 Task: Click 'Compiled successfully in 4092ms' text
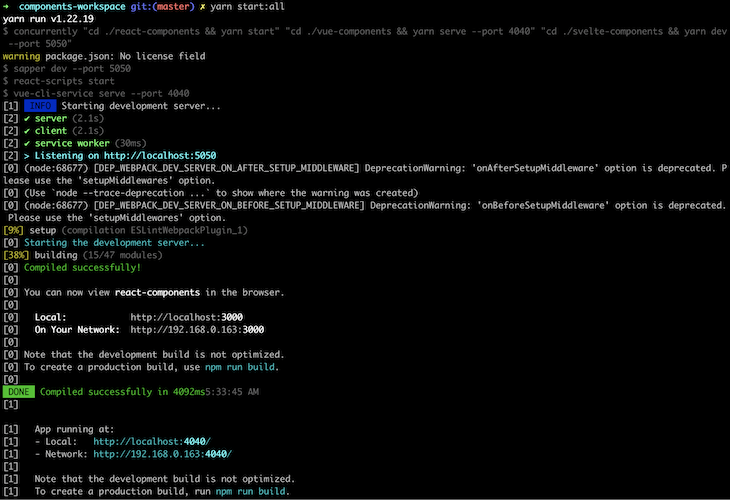122,392
